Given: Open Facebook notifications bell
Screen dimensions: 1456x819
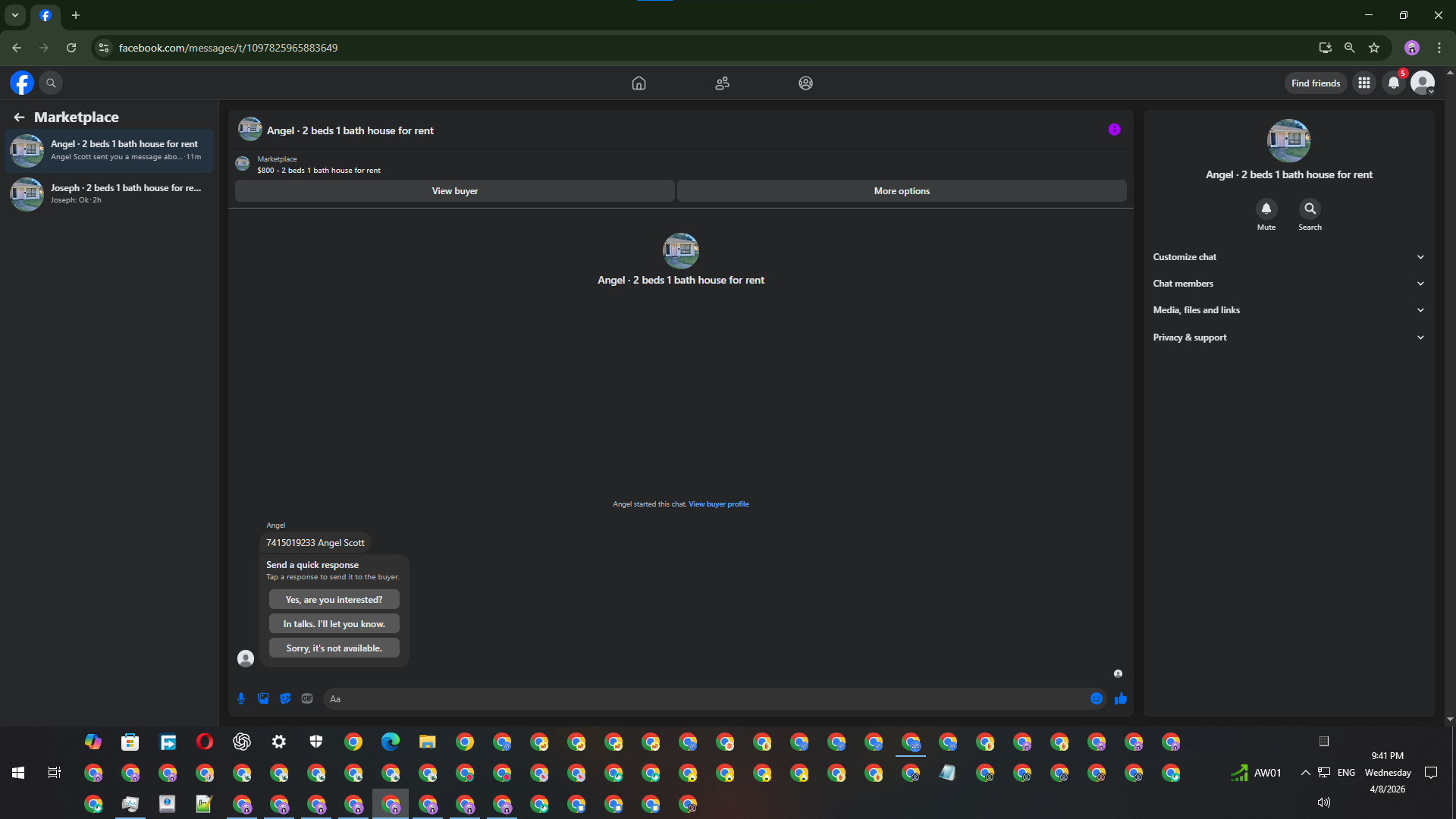Looking at the screenshot, I should coord(1393,83).
